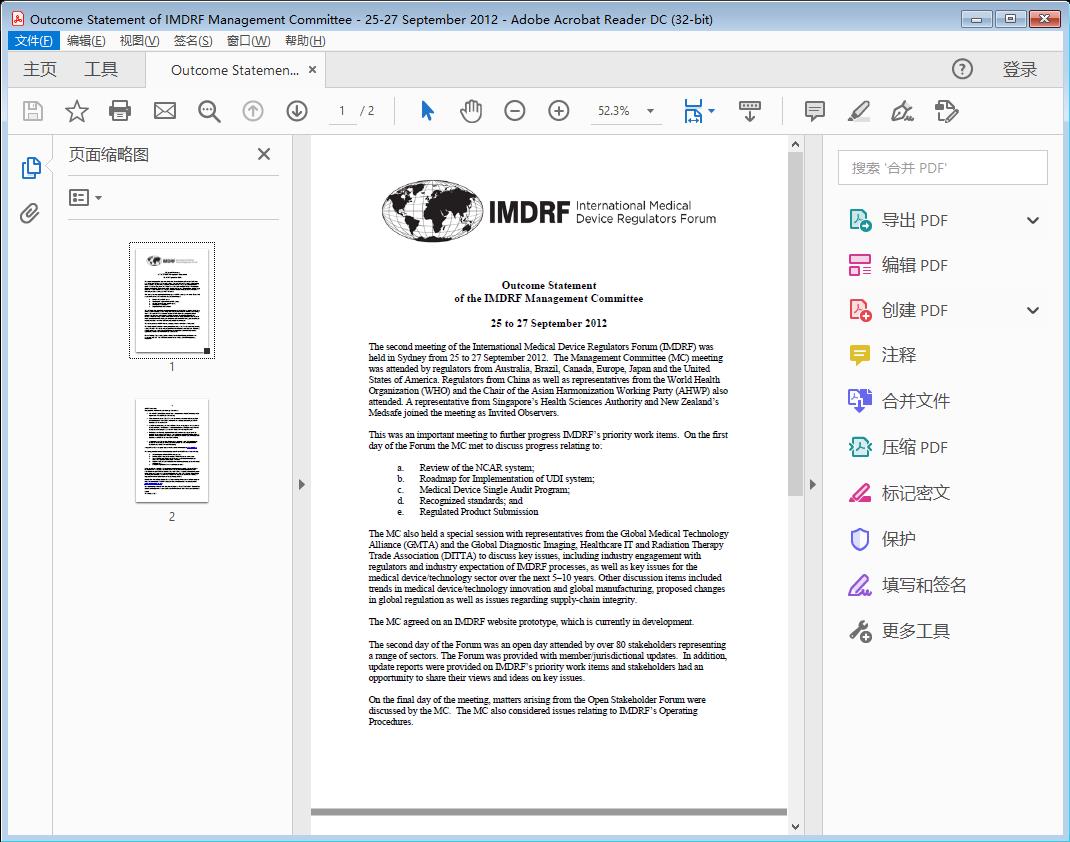Select the page 2 thumbnail
Screen dimensions: 1070x842
coord(172,450)
